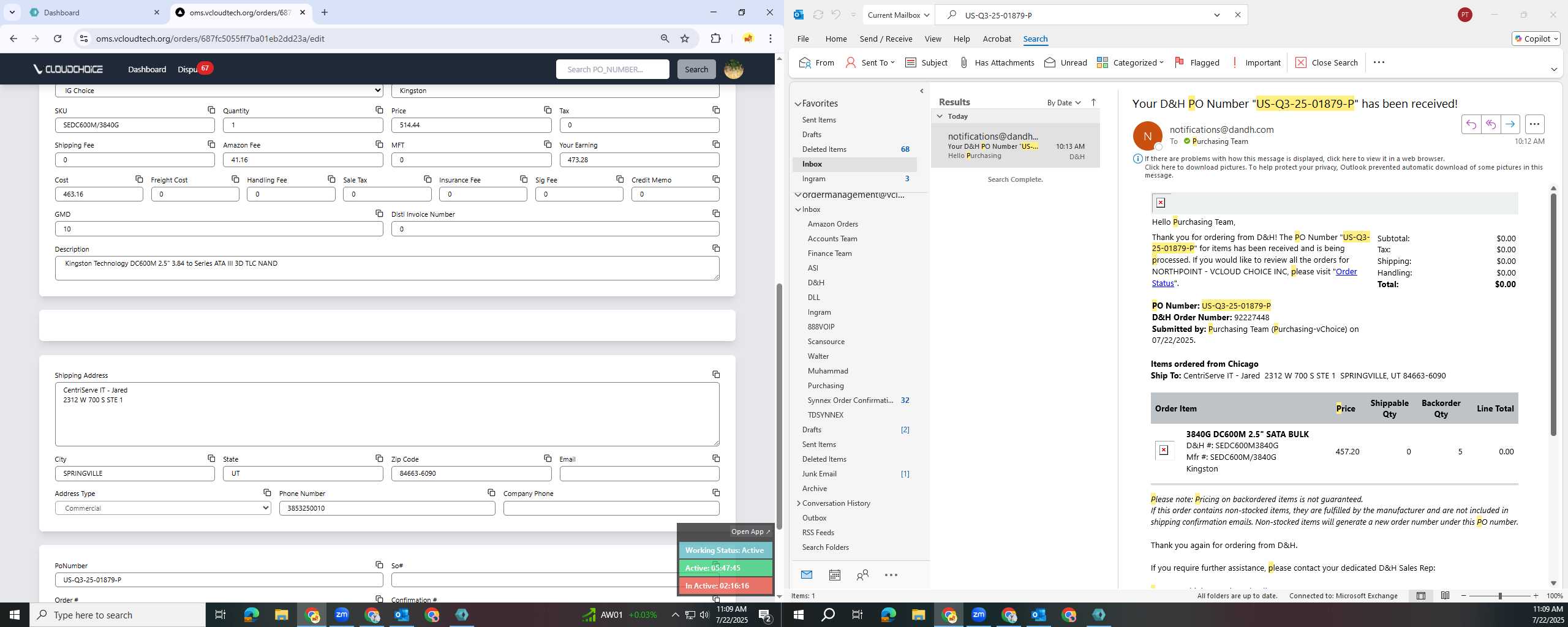Filter search results by Flagged

click(x=1197, y=62)
